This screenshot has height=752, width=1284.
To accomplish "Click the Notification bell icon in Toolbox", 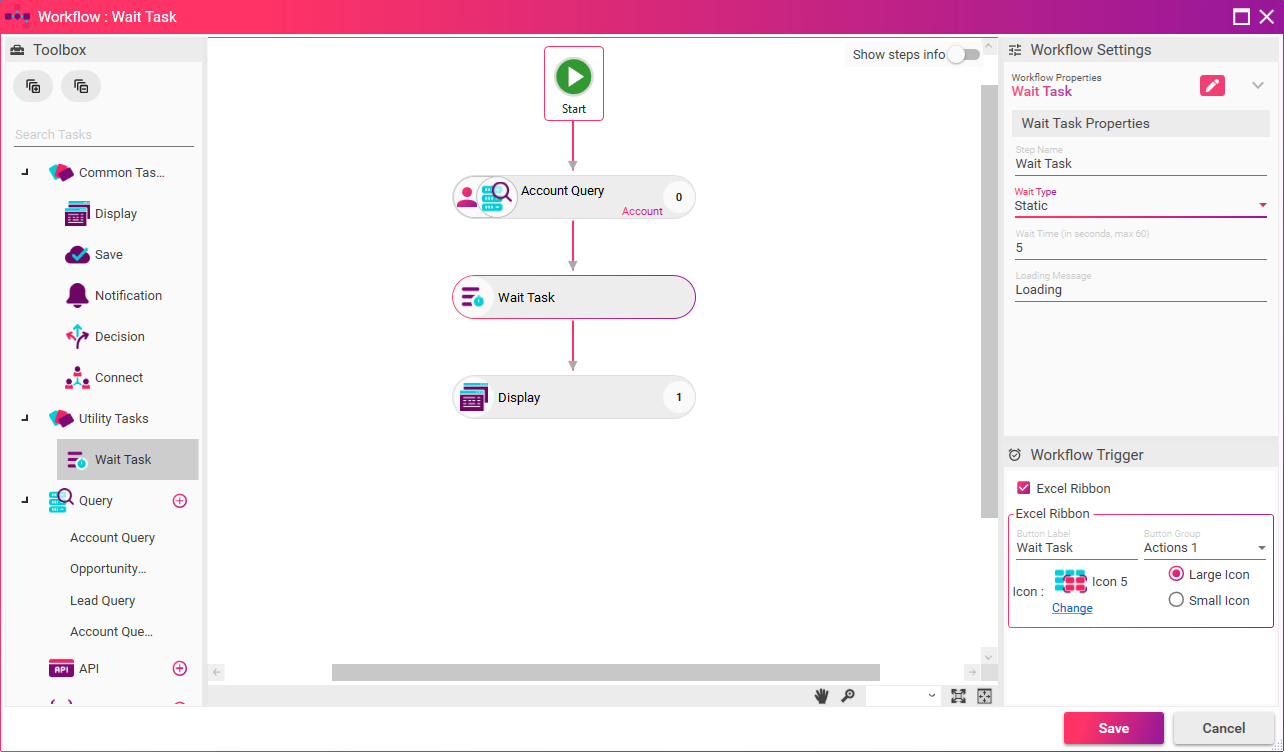I will click(77, 295).
